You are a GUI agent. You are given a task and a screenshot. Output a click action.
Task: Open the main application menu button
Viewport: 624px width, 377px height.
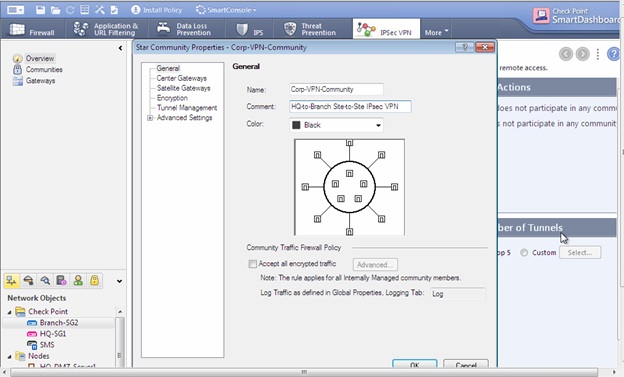pos(16,10)
